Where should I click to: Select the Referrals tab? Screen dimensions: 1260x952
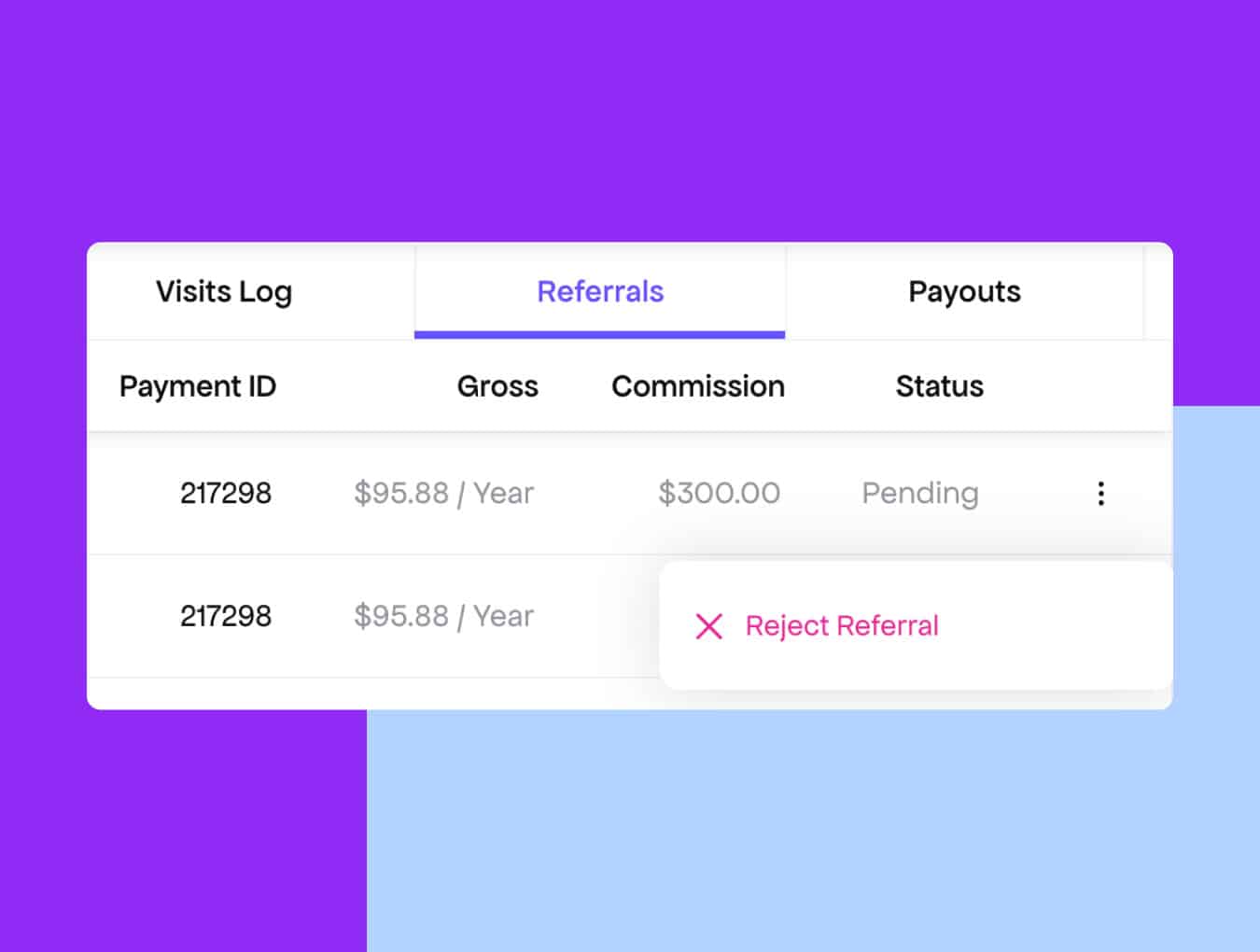[x=600, y=292]
